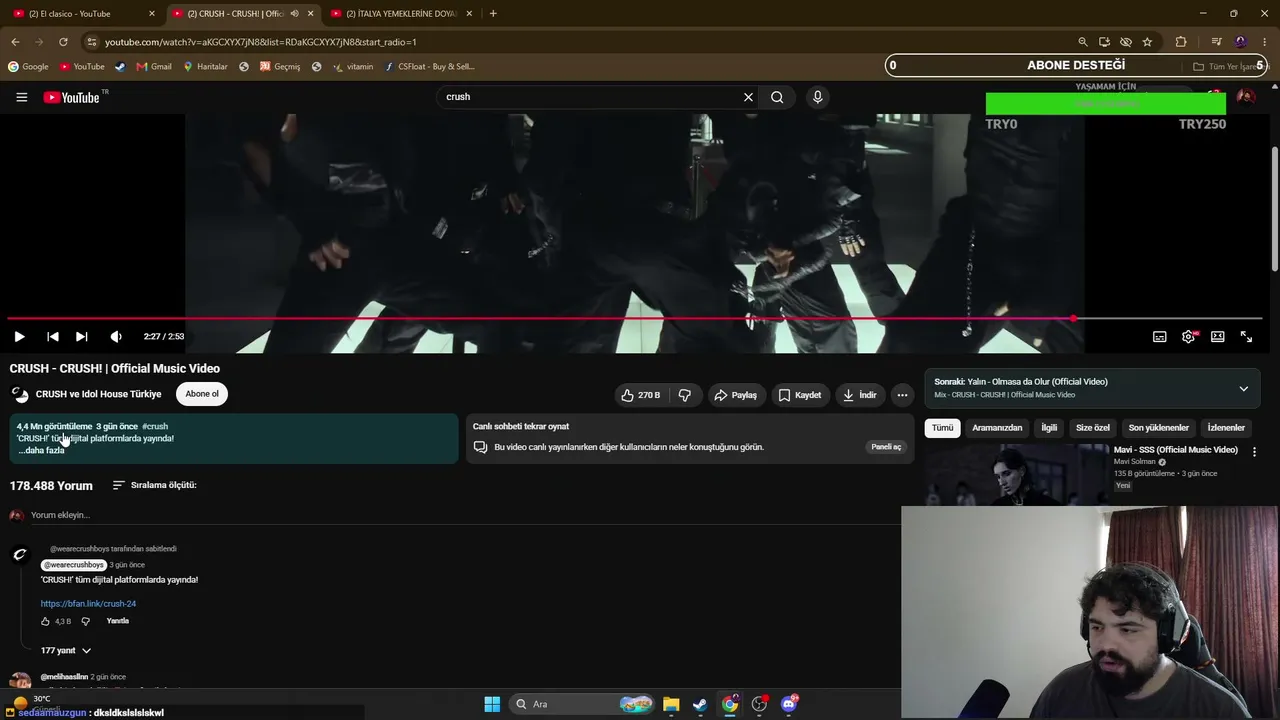Expand the 177 yanıt replies
This screenshot has width=1280, height=720.
pos(66,651)
